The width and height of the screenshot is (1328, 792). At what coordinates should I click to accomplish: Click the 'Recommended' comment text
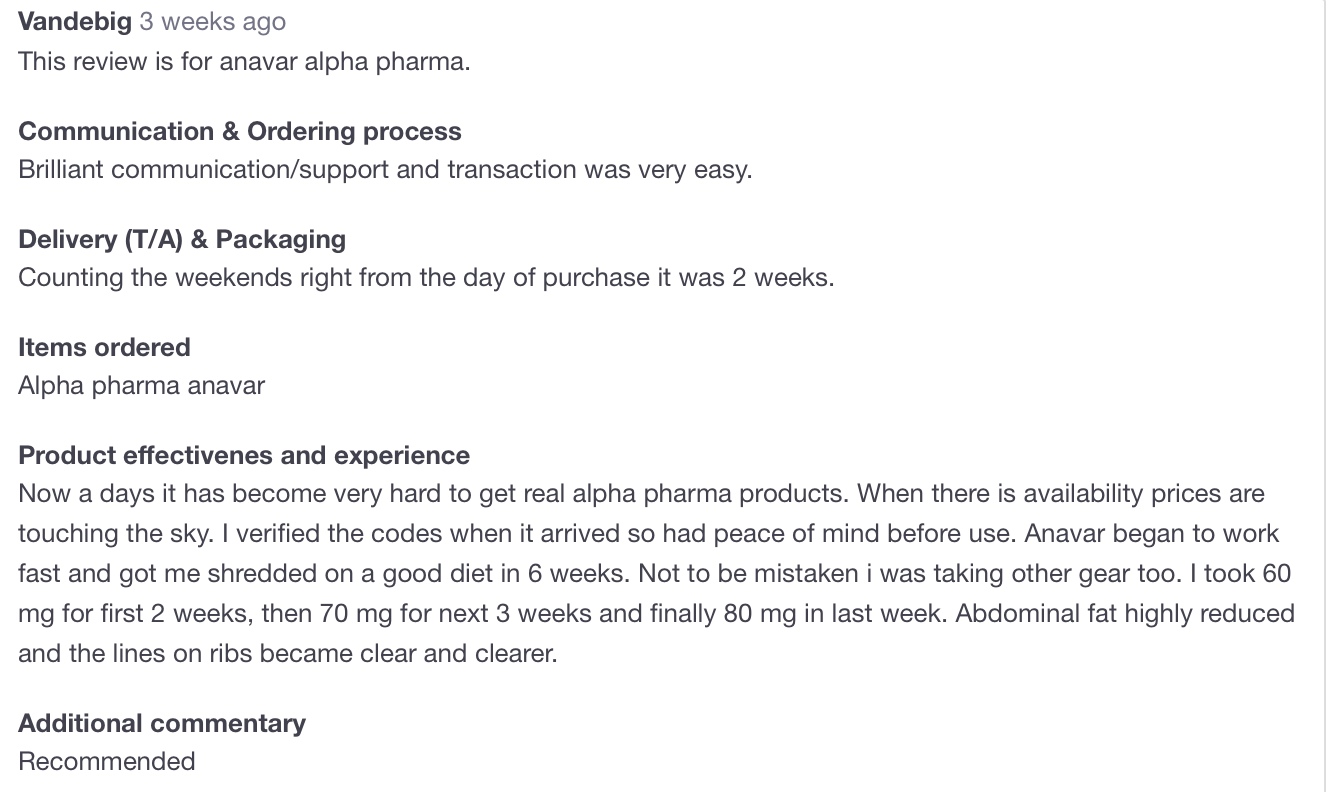point(107,762)
